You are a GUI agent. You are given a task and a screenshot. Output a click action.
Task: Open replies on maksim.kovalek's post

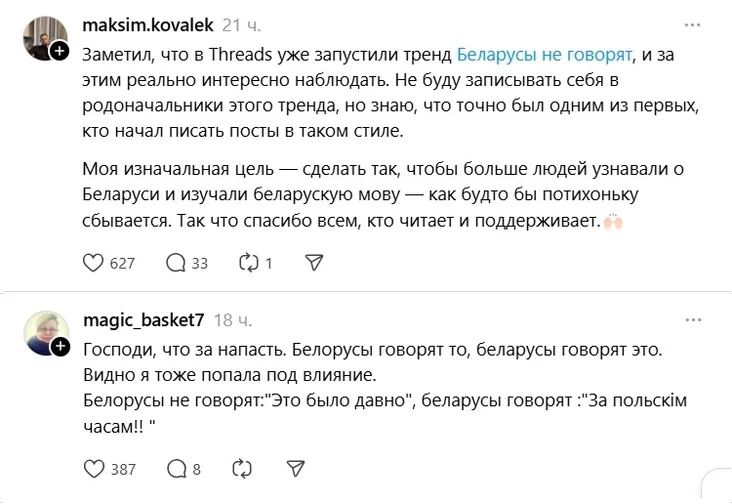tap(175, 263)
